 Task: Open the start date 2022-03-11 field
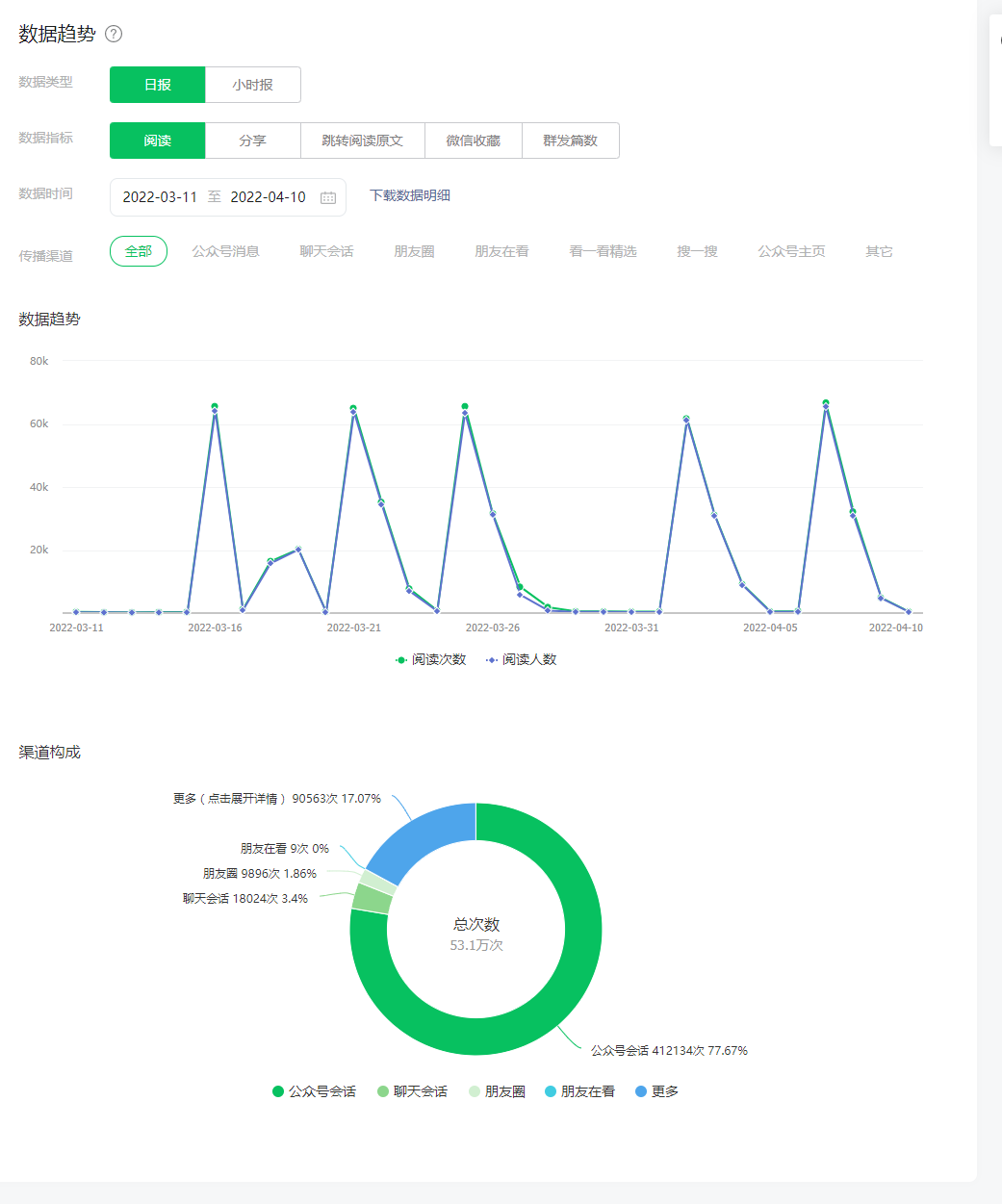tap(160, 197)
